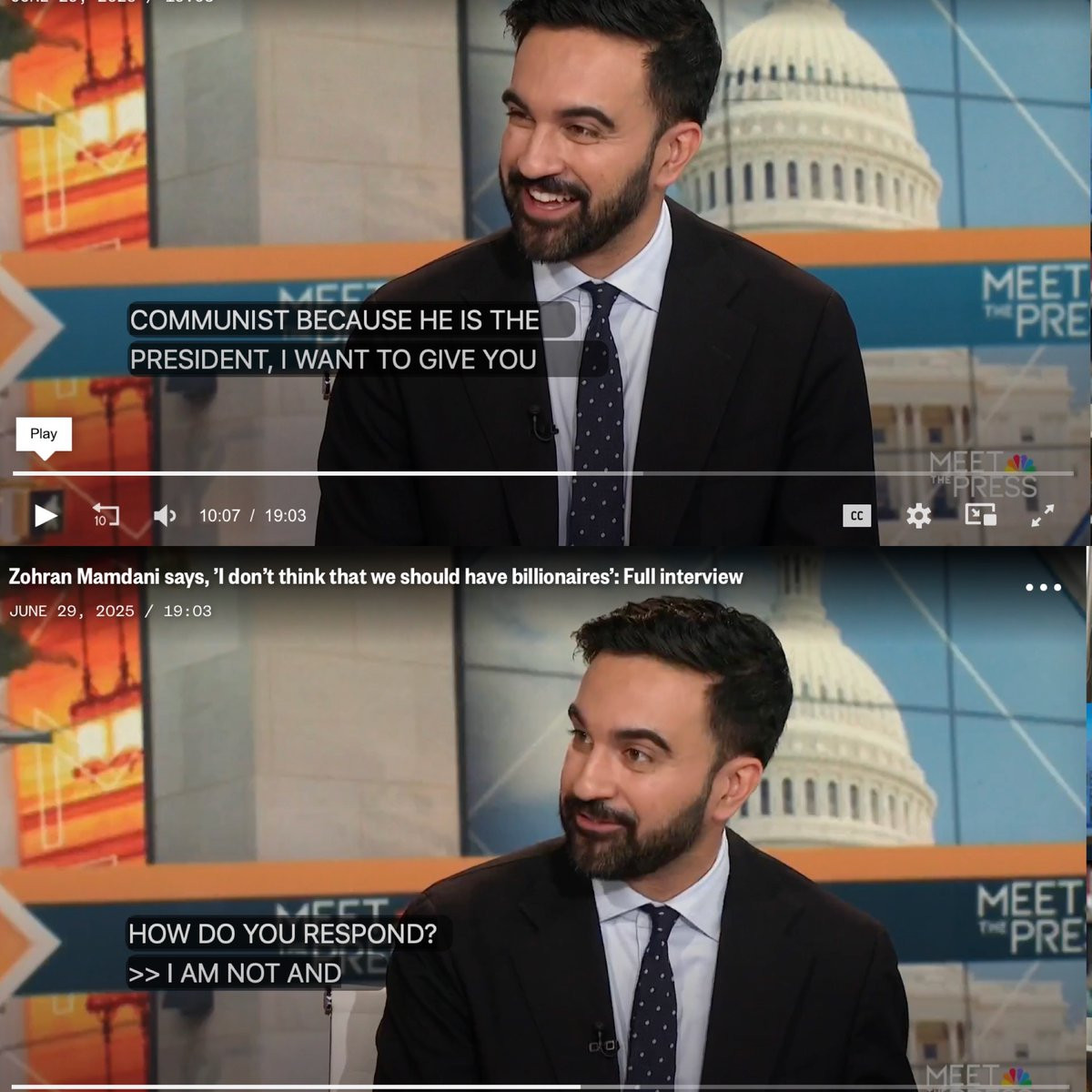Open the Zohran Mamdani full interview title
The image size is (1092, 1092).
376,576
